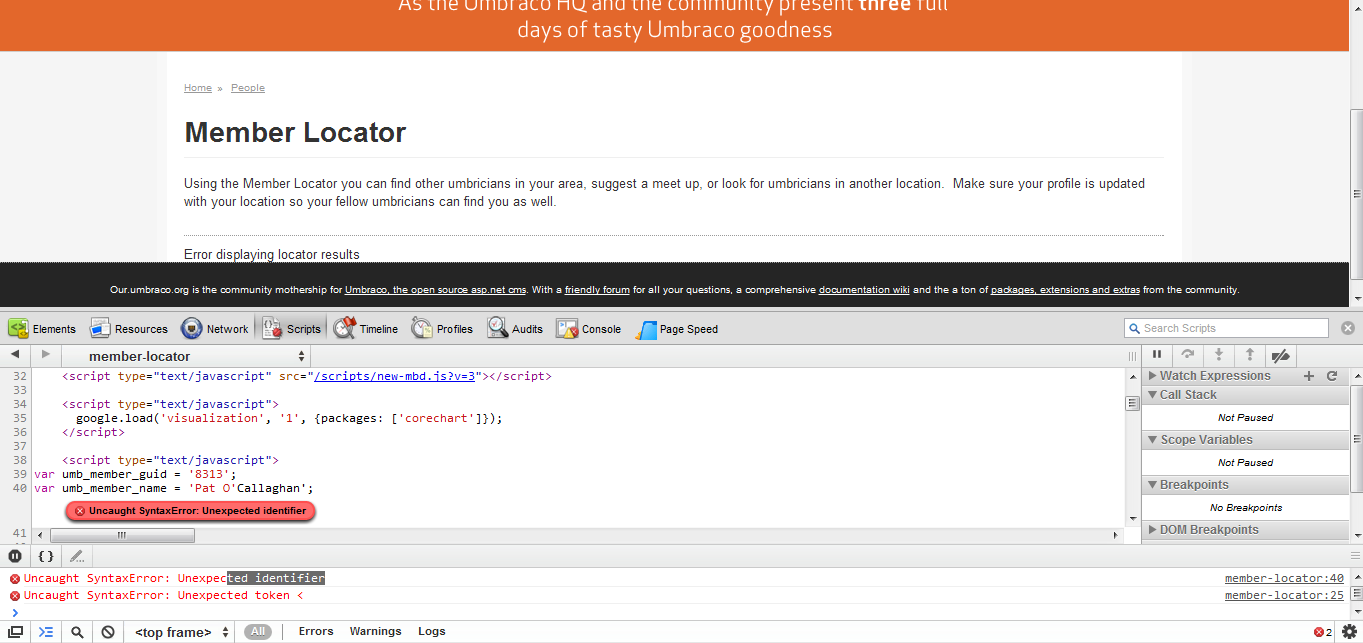1363x643 pixels.
Task: Click line number 40 in gutter
Action: 20,488
